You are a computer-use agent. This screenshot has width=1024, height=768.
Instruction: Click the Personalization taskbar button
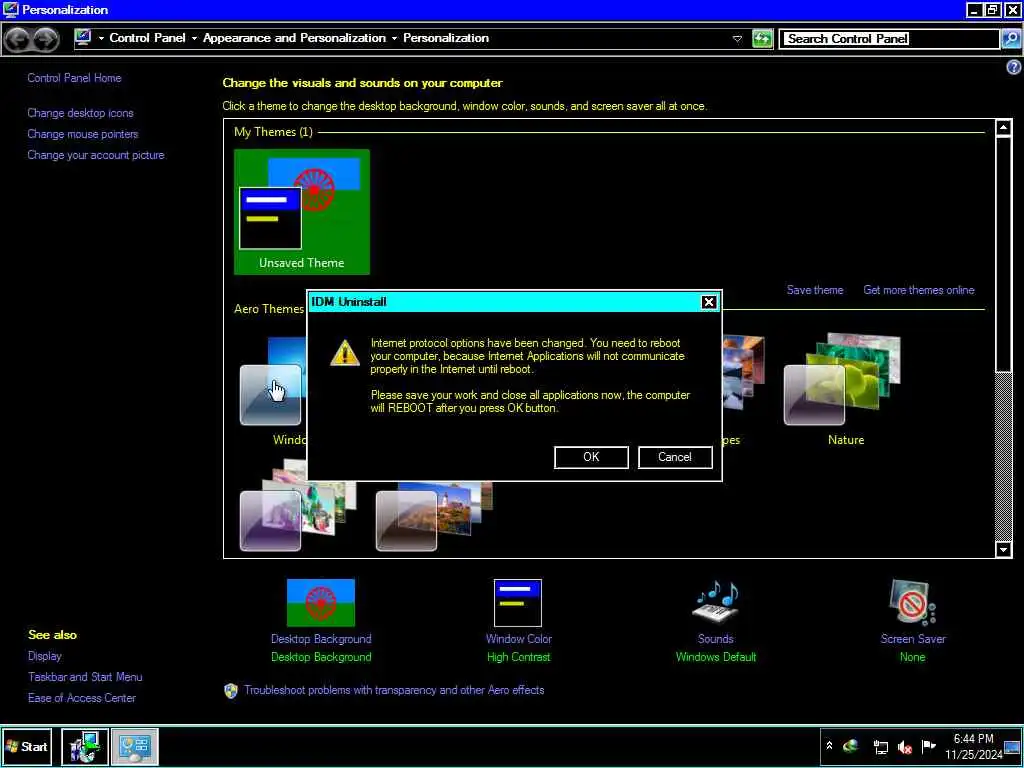coord(135,746)
